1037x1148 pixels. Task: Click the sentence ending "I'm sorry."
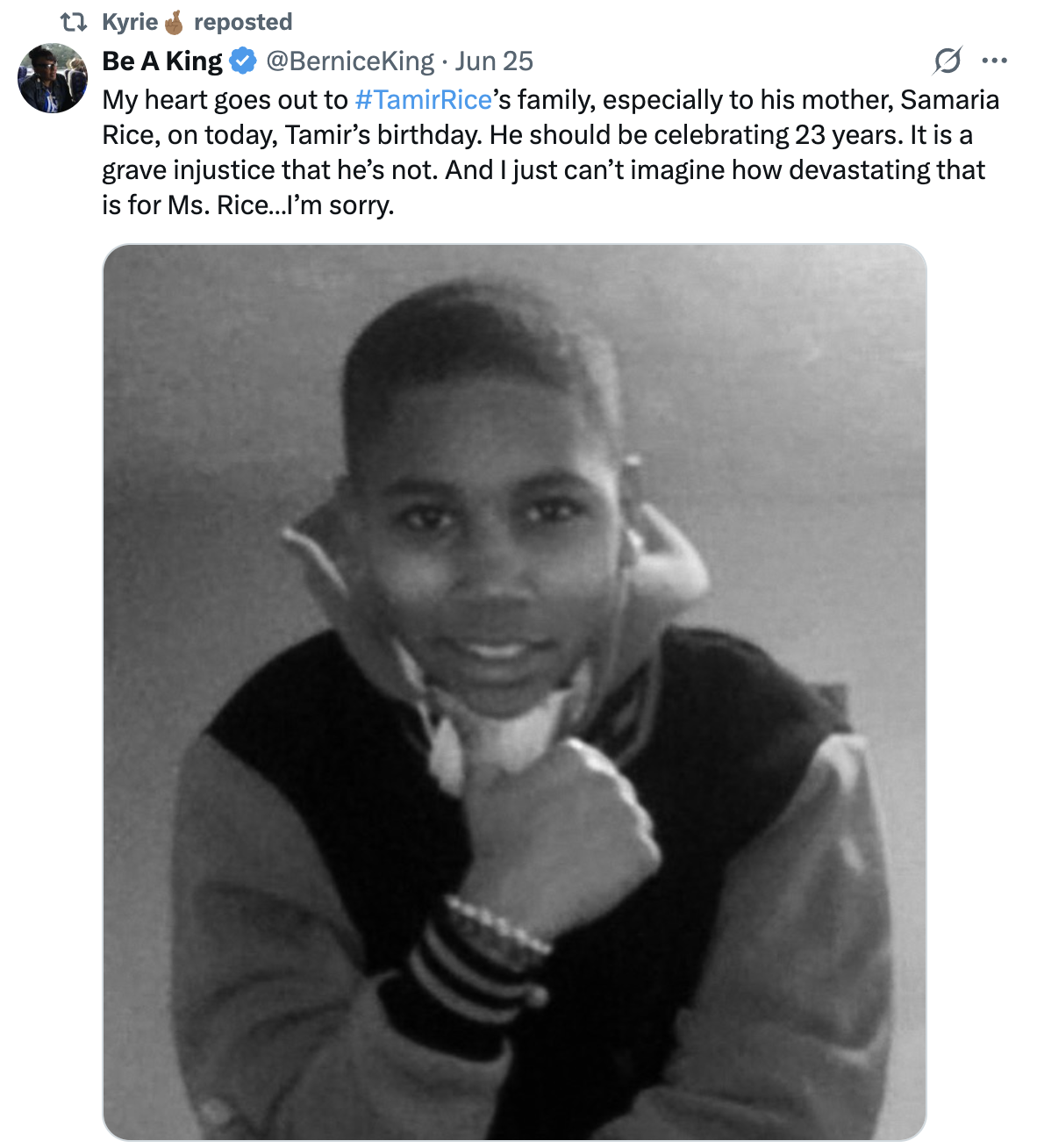(247, 205)
